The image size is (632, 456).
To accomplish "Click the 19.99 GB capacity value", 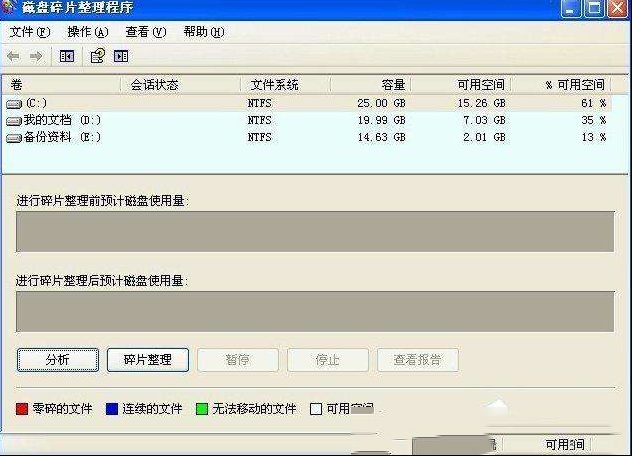I will tap(381, 121).
